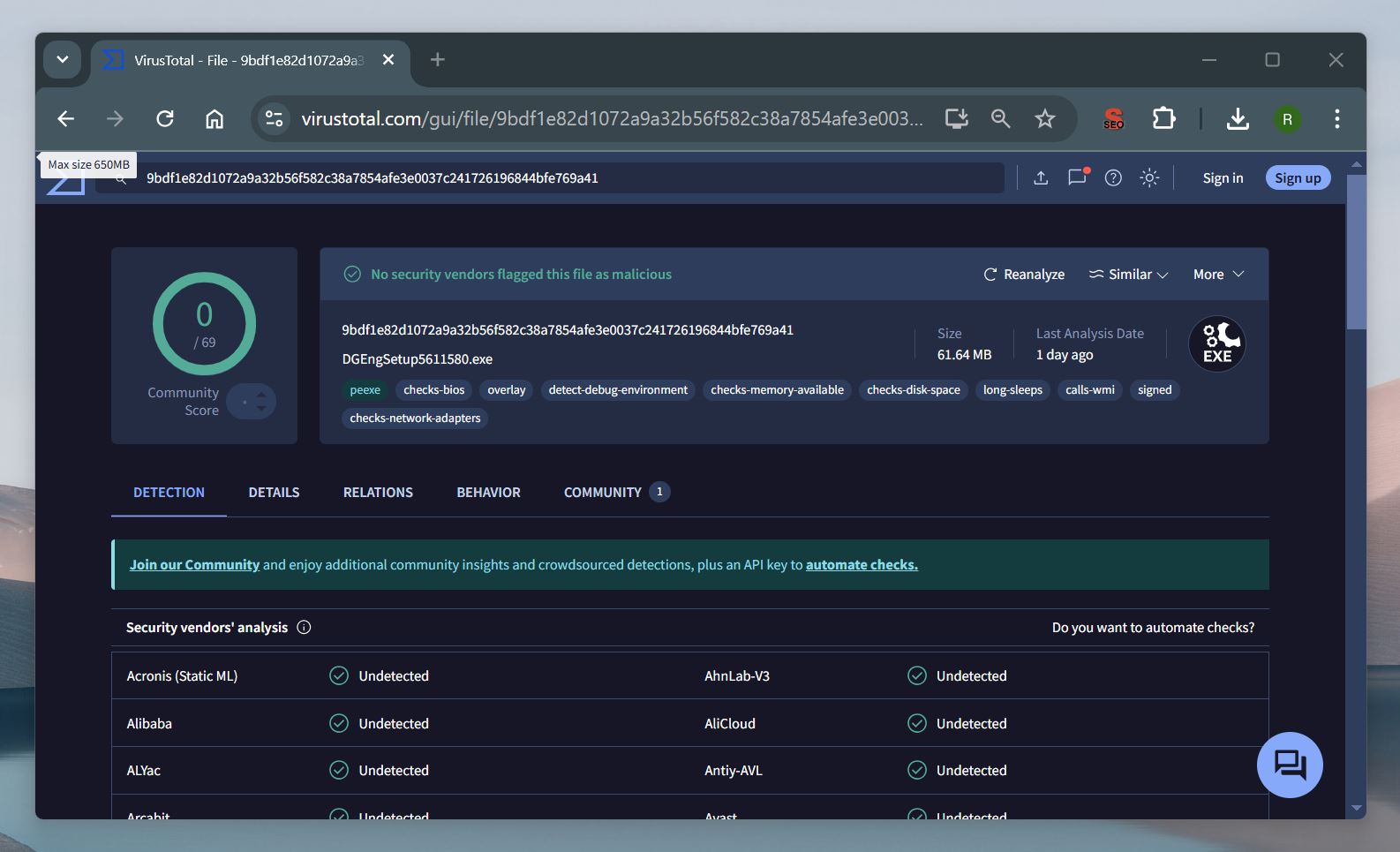The width and height of the screenshot is (1400, 852).
Task: Switch to the DETAILS tab
Action: pos(274,492)
